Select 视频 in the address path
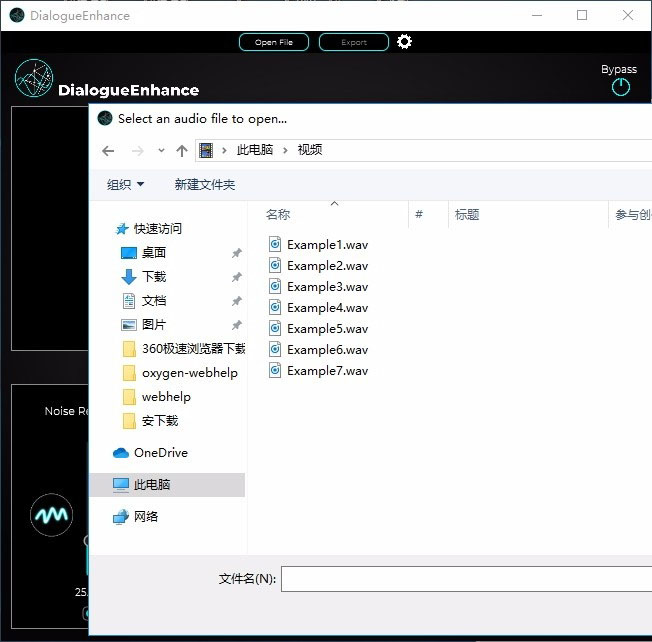Viewport: 652px width, 642px height. tap(310, 150)
